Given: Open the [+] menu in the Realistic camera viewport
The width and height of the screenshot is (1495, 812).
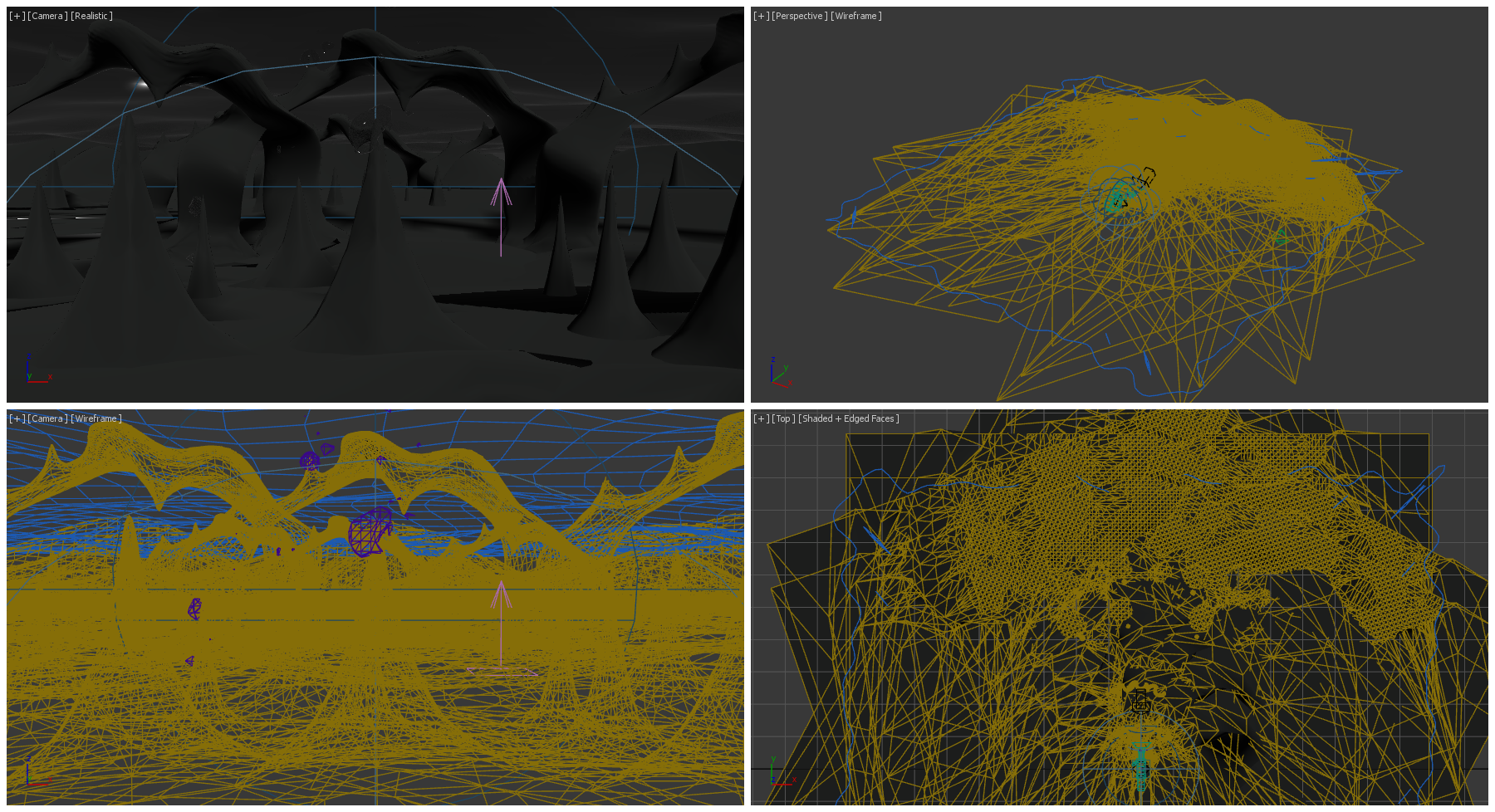Looking at the screenshot, I should coord(17,16).
